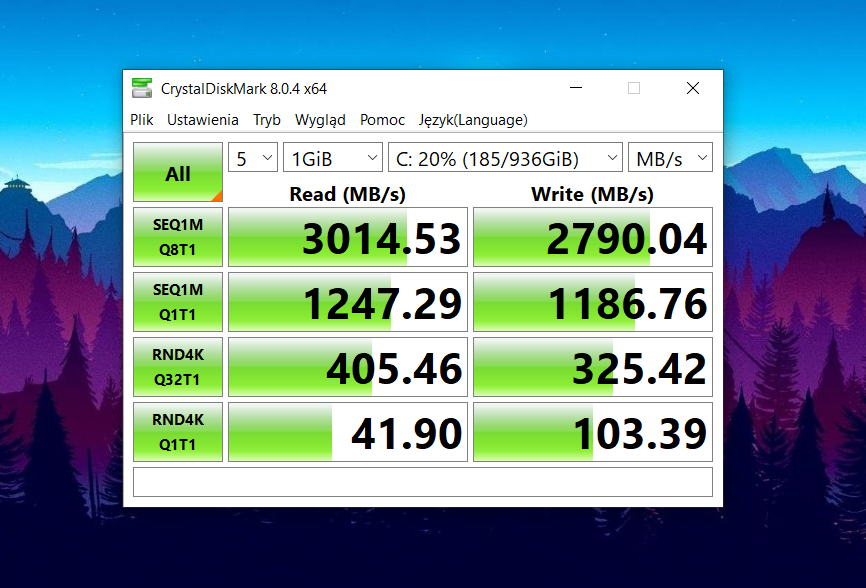Close the CrystalDiskMark window
The height and width of the screenshot is (588, 866).
pyautogui.click(x=693, y=88)
